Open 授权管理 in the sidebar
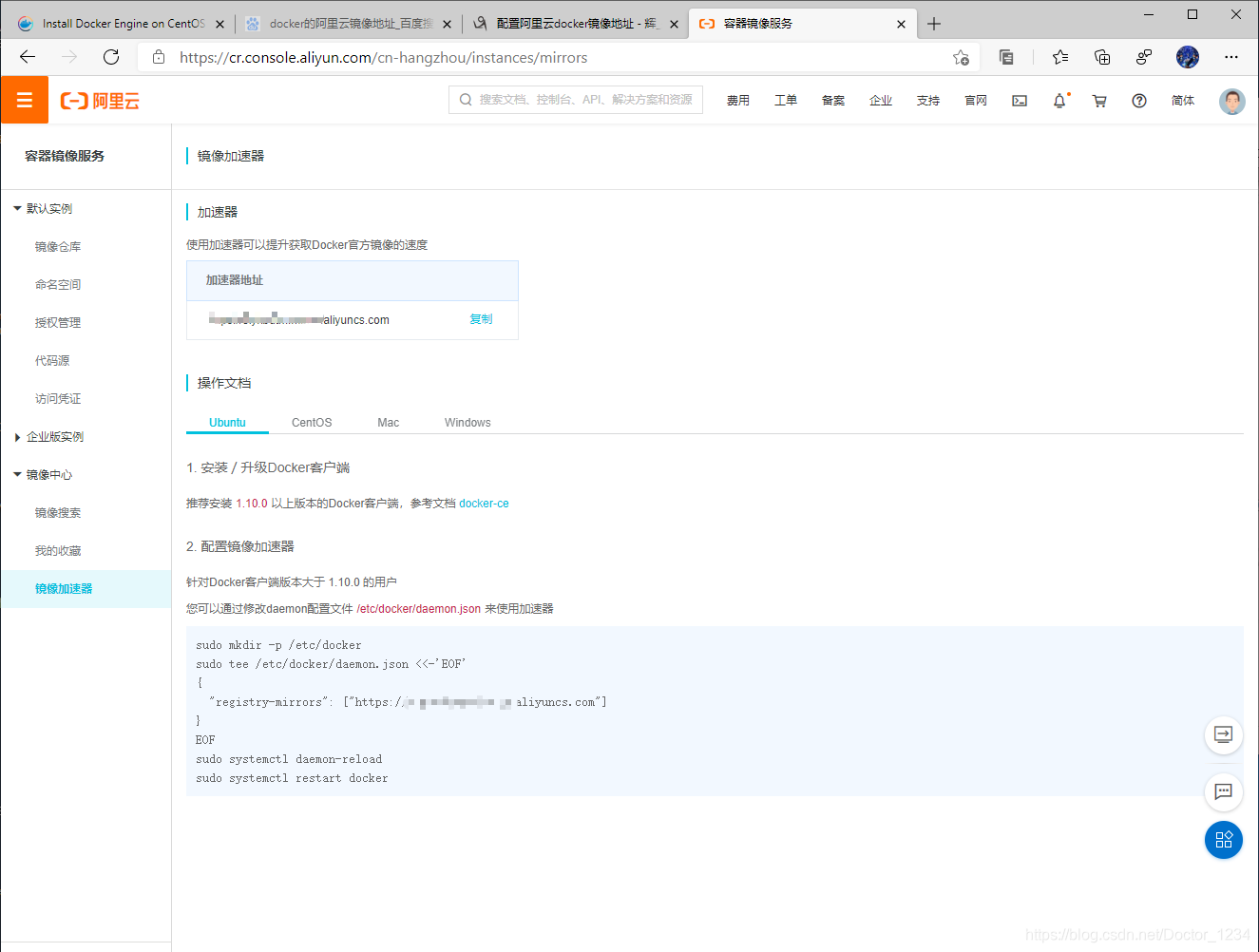 [58, 323]
